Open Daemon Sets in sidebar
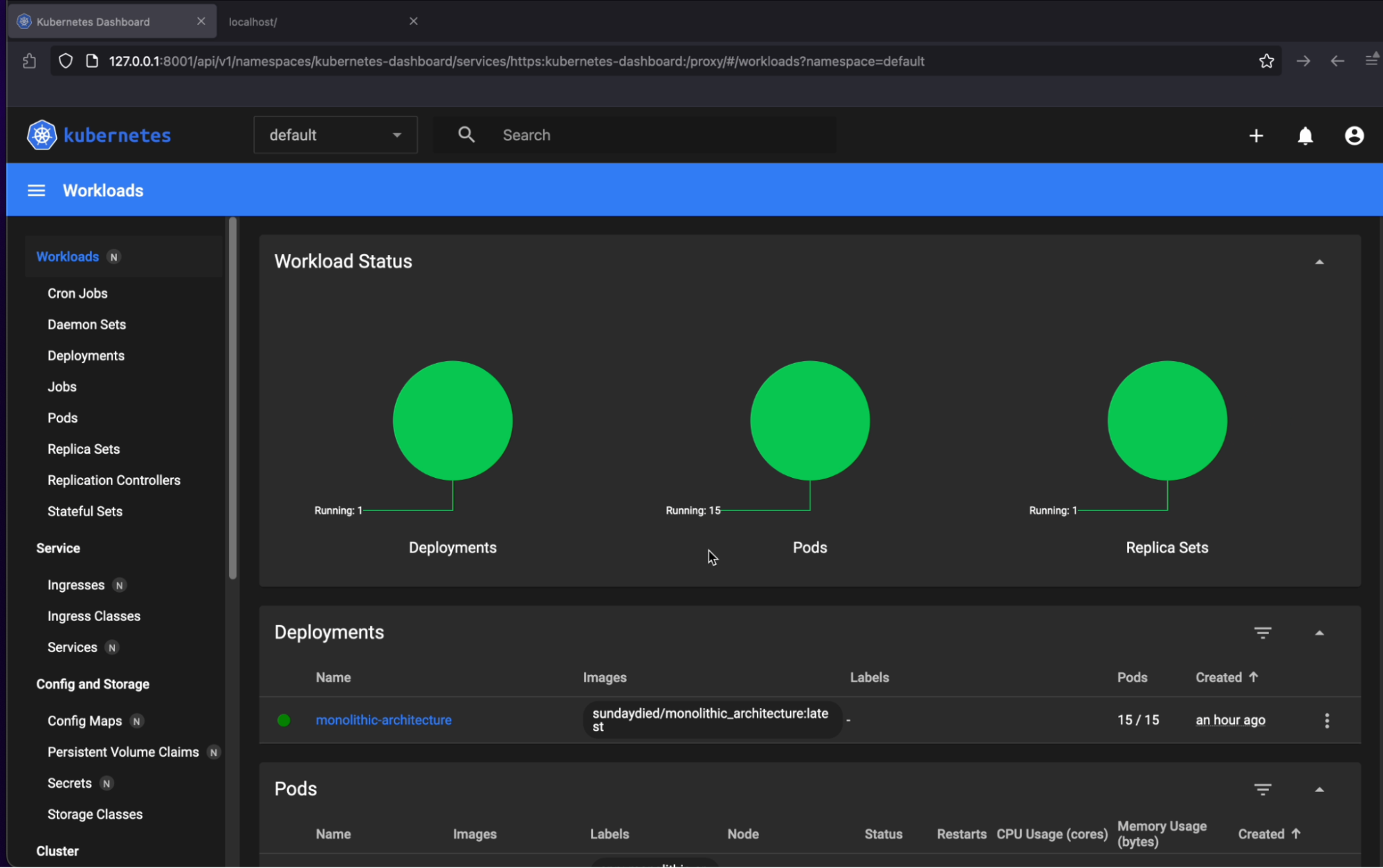This screenshot has height=868, width=1383. pos(86,324)
